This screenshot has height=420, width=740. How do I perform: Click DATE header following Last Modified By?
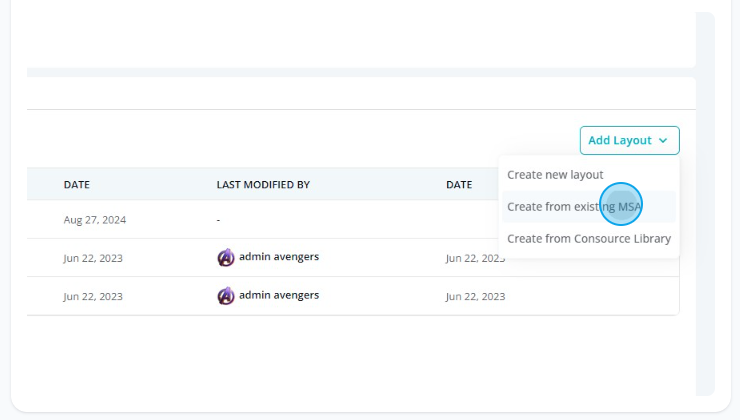pyautogui.click(x=459, y=185)
